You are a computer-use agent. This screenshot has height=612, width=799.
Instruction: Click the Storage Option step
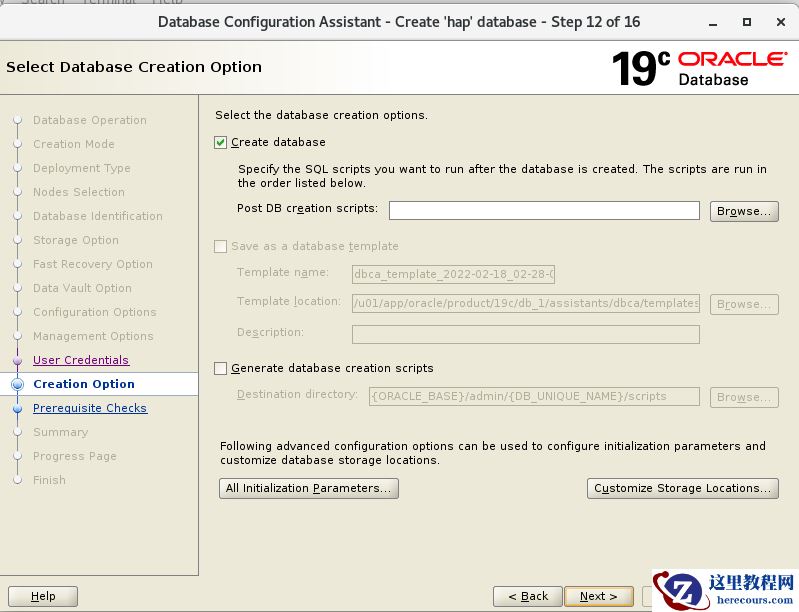(x=76, y=240)
